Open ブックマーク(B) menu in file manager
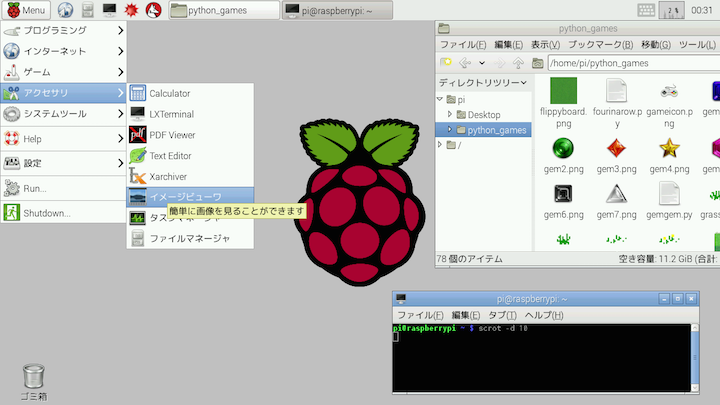The height and width of the screenshot is (405, 720). click(600, 45)
